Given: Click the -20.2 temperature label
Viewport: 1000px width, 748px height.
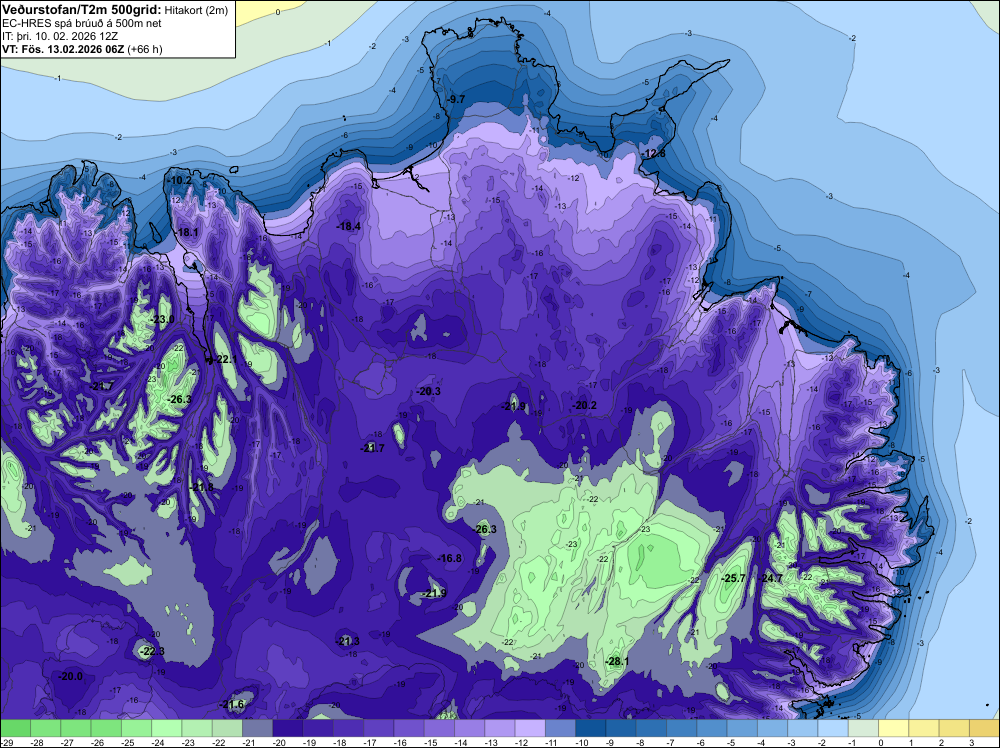Looking at the screenshot, I should 584,405.
